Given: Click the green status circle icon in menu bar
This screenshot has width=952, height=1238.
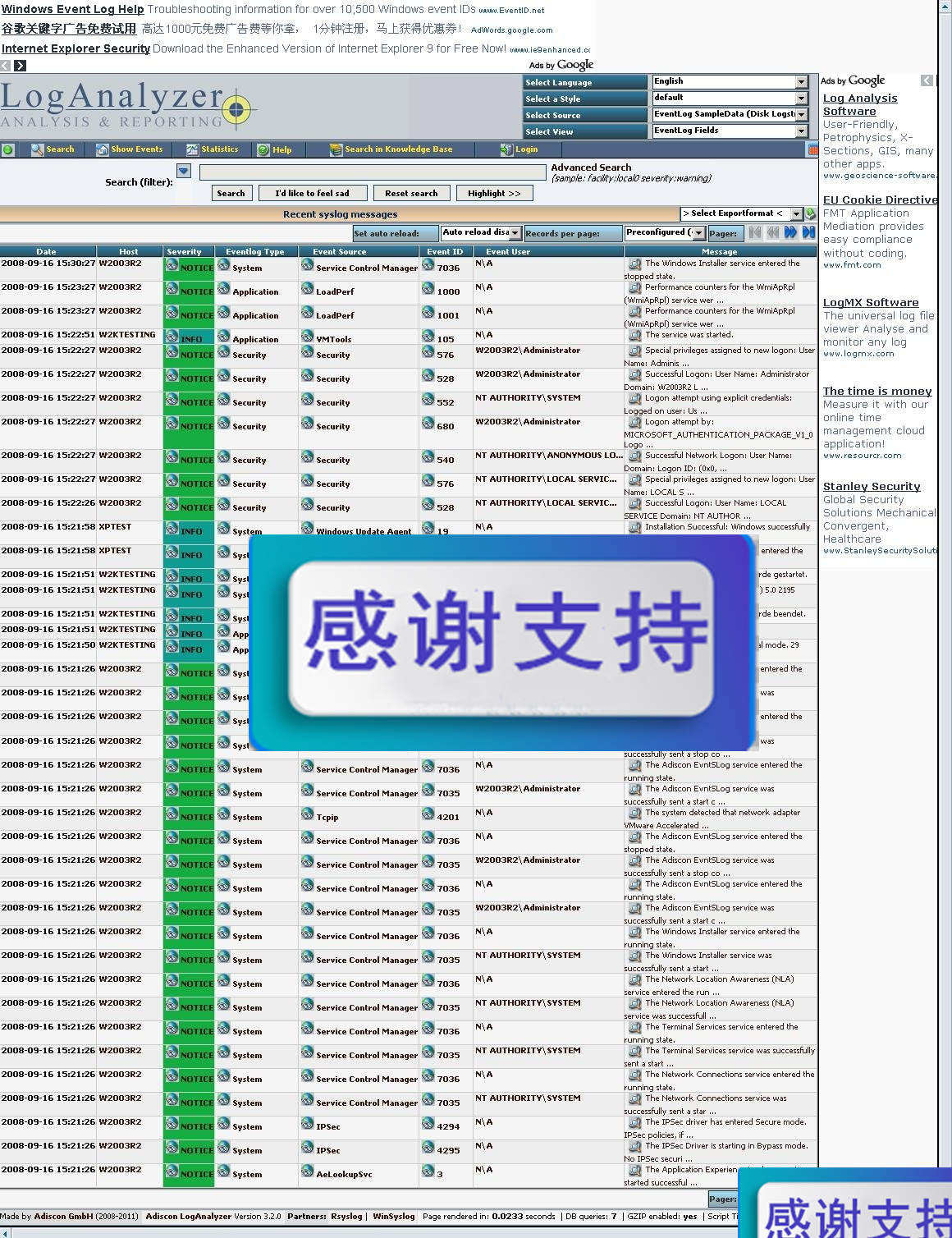Looking at the screenshot, I should pos(8,149).
